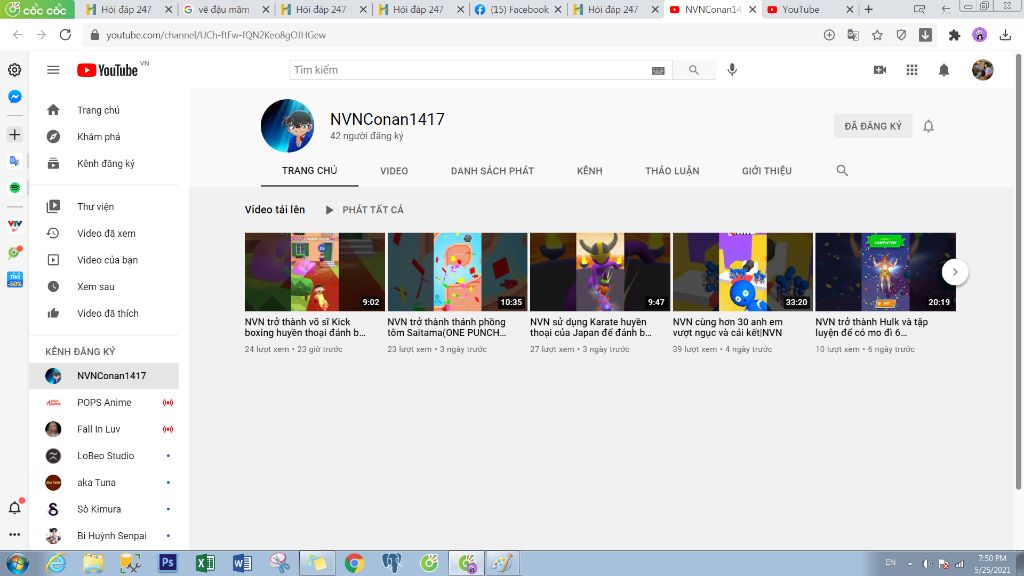Click the Windows Start button
Screen dimensions: 1024x576
[x=17, y=563]
